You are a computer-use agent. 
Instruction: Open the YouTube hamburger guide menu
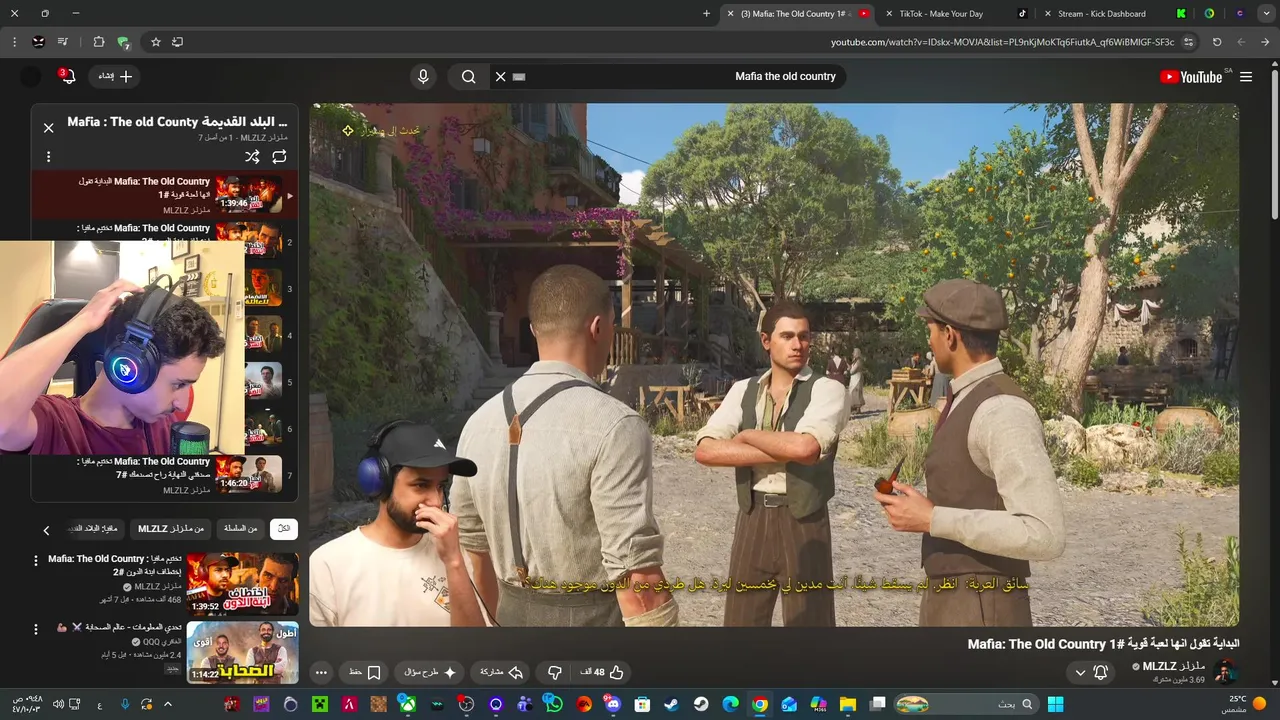(1246, 76)
